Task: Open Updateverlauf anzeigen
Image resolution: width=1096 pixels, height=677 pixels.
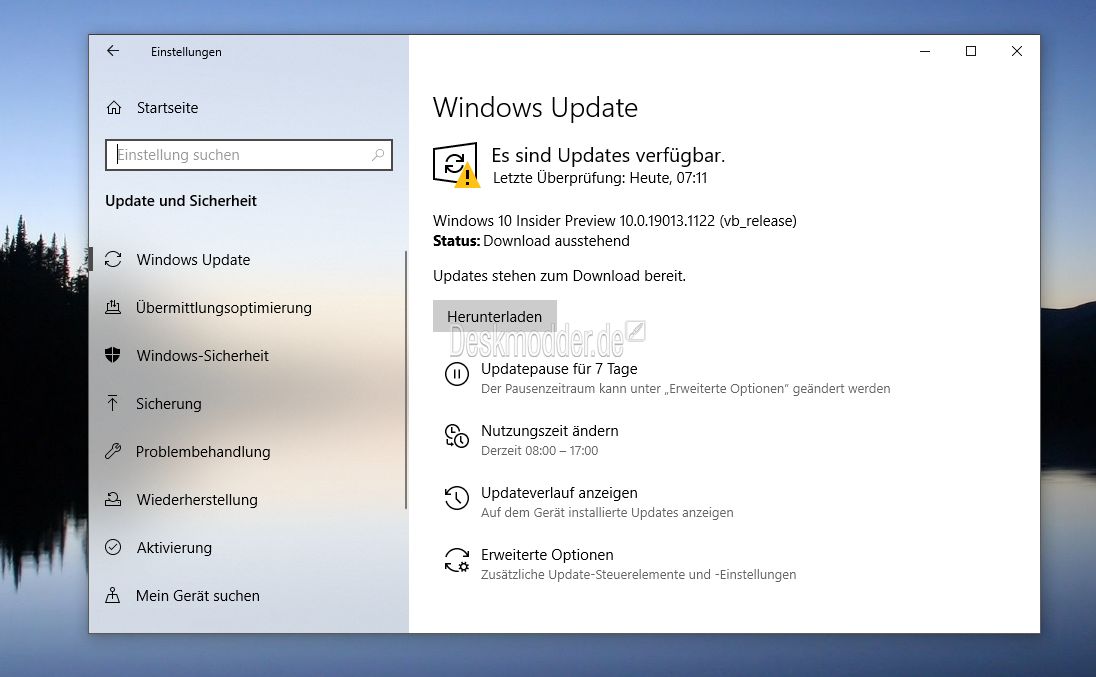Action: (559, 493)
